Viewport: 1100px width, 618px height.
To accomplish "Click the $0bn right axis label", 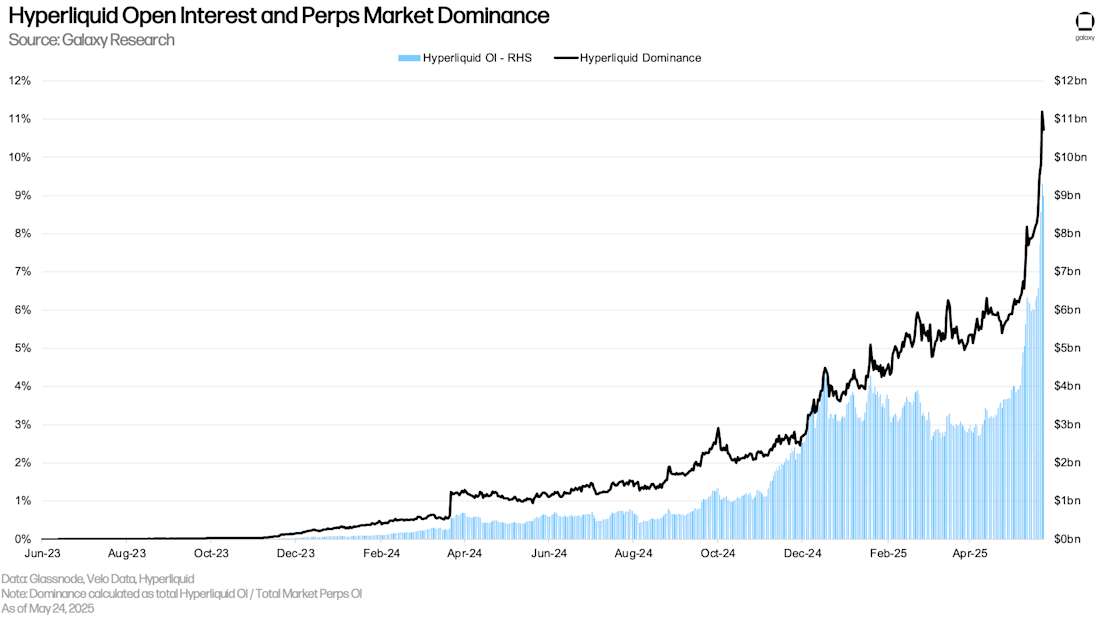I will coord(1067,539).
